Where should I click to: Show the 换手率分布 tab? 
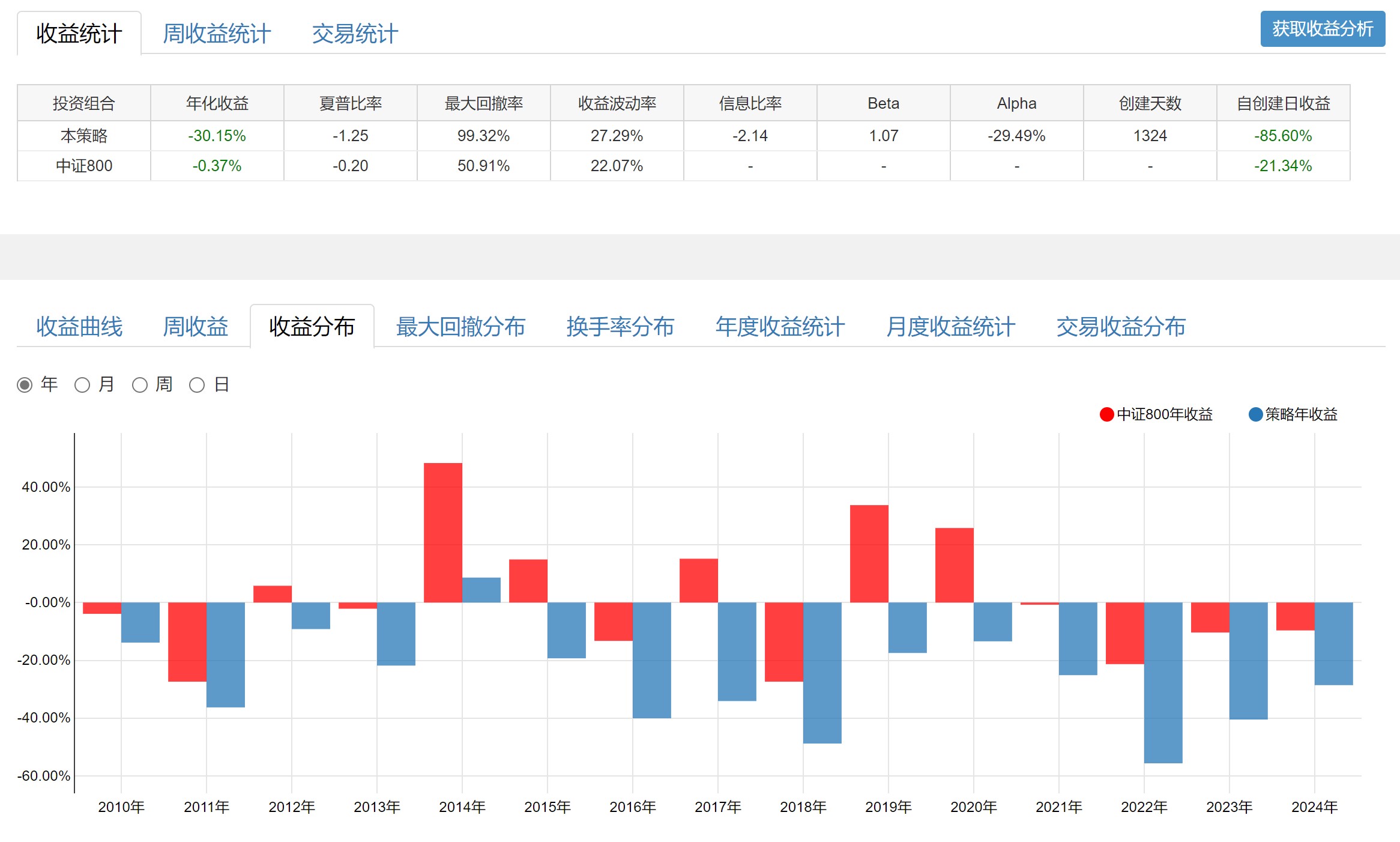click(x=620, y=327)
